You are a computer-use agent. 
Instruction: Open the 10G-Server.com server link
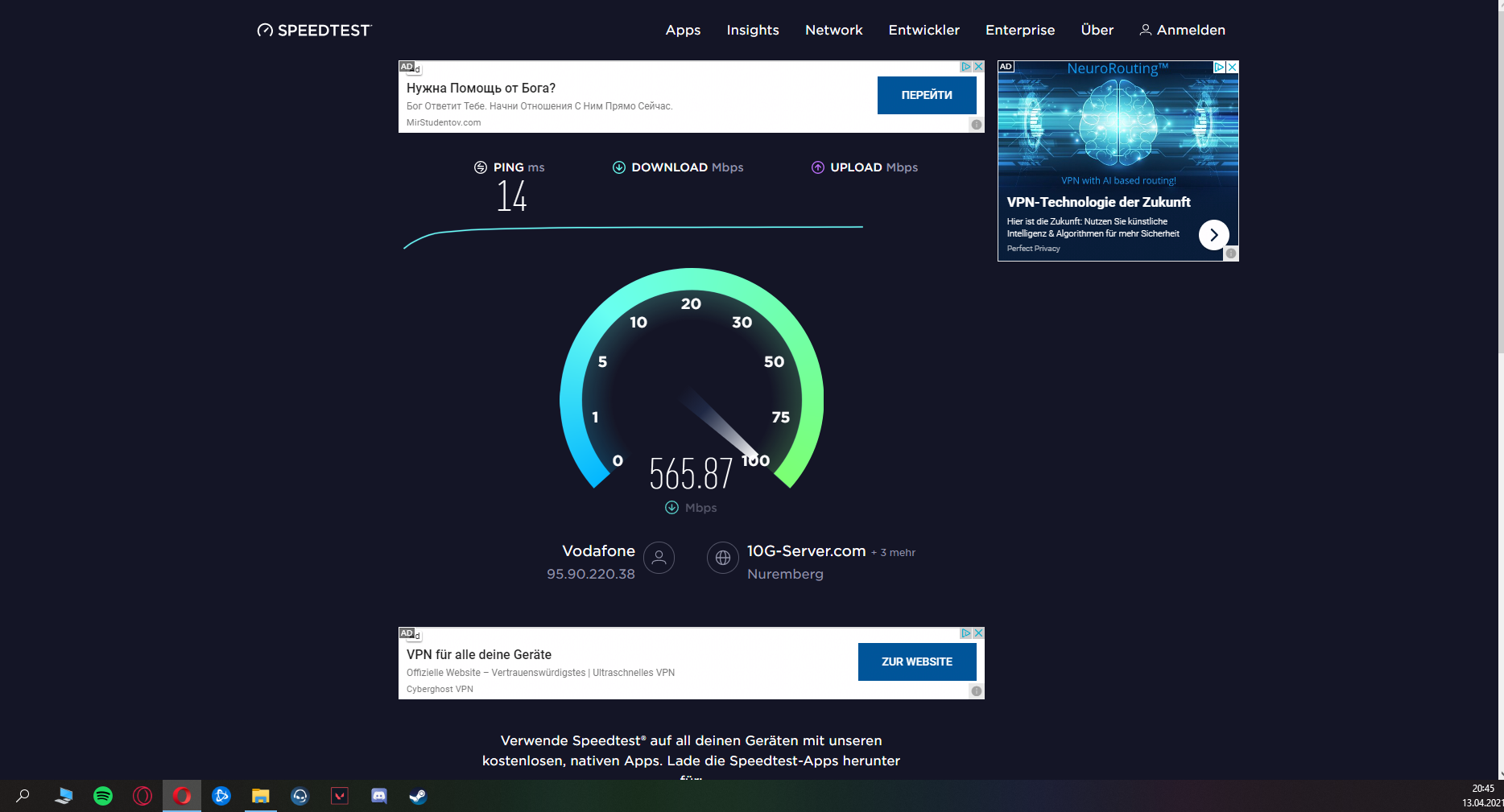point(806,551)
